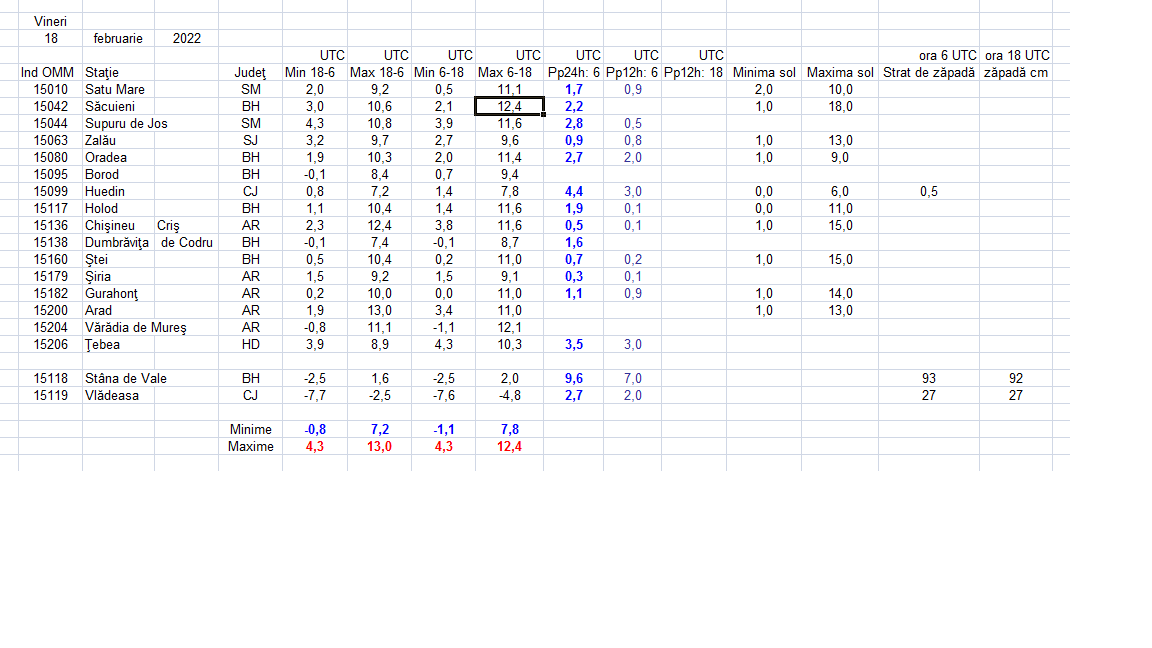This screenshot has width=1152, height=648.
Task: Select the blue minimum value -0,8
Action: pyautogui.click(x=315, y=429)
